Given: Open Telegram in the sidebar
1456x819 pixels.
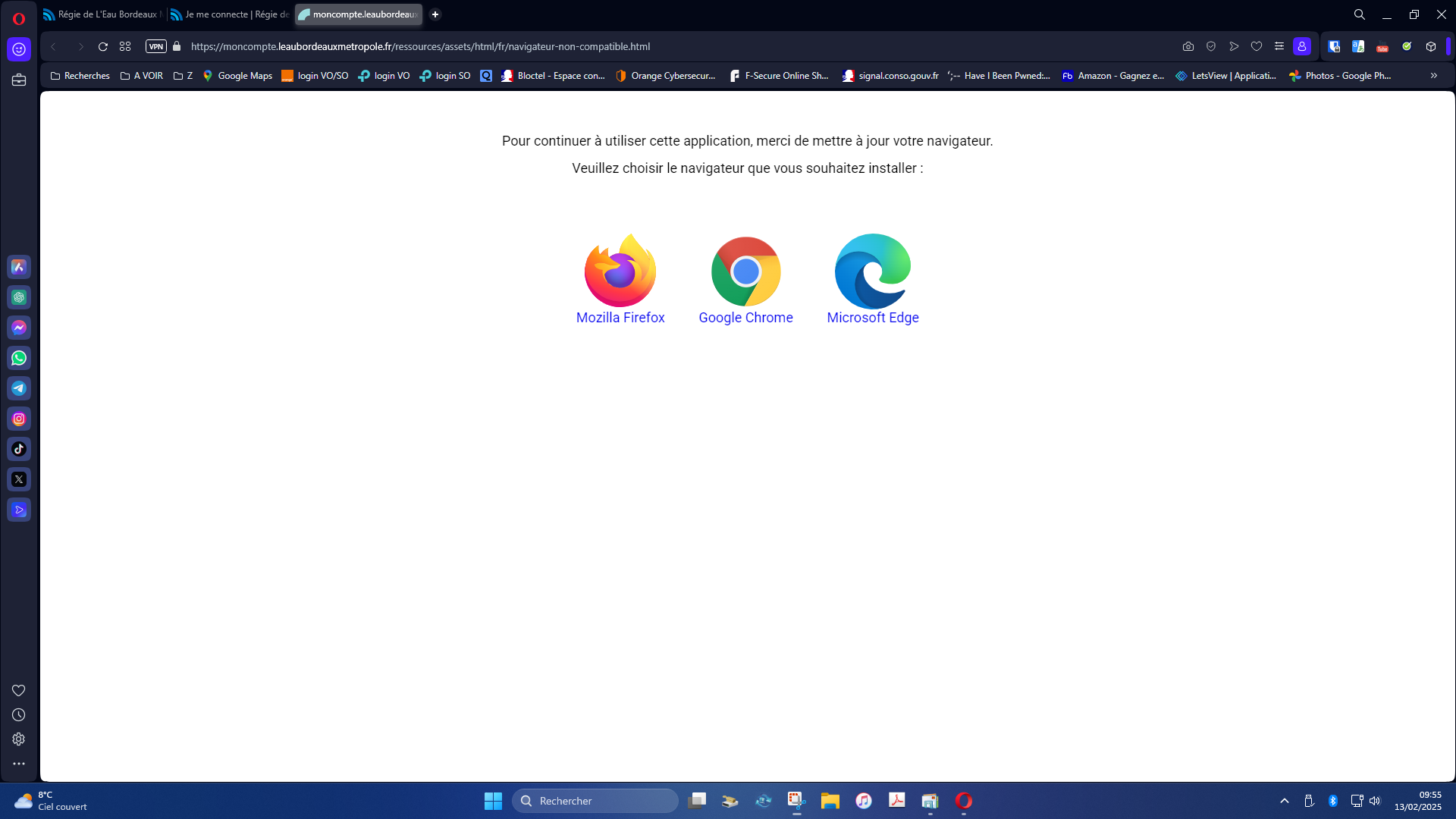Looking at the screenshot, I should point(19,388).
